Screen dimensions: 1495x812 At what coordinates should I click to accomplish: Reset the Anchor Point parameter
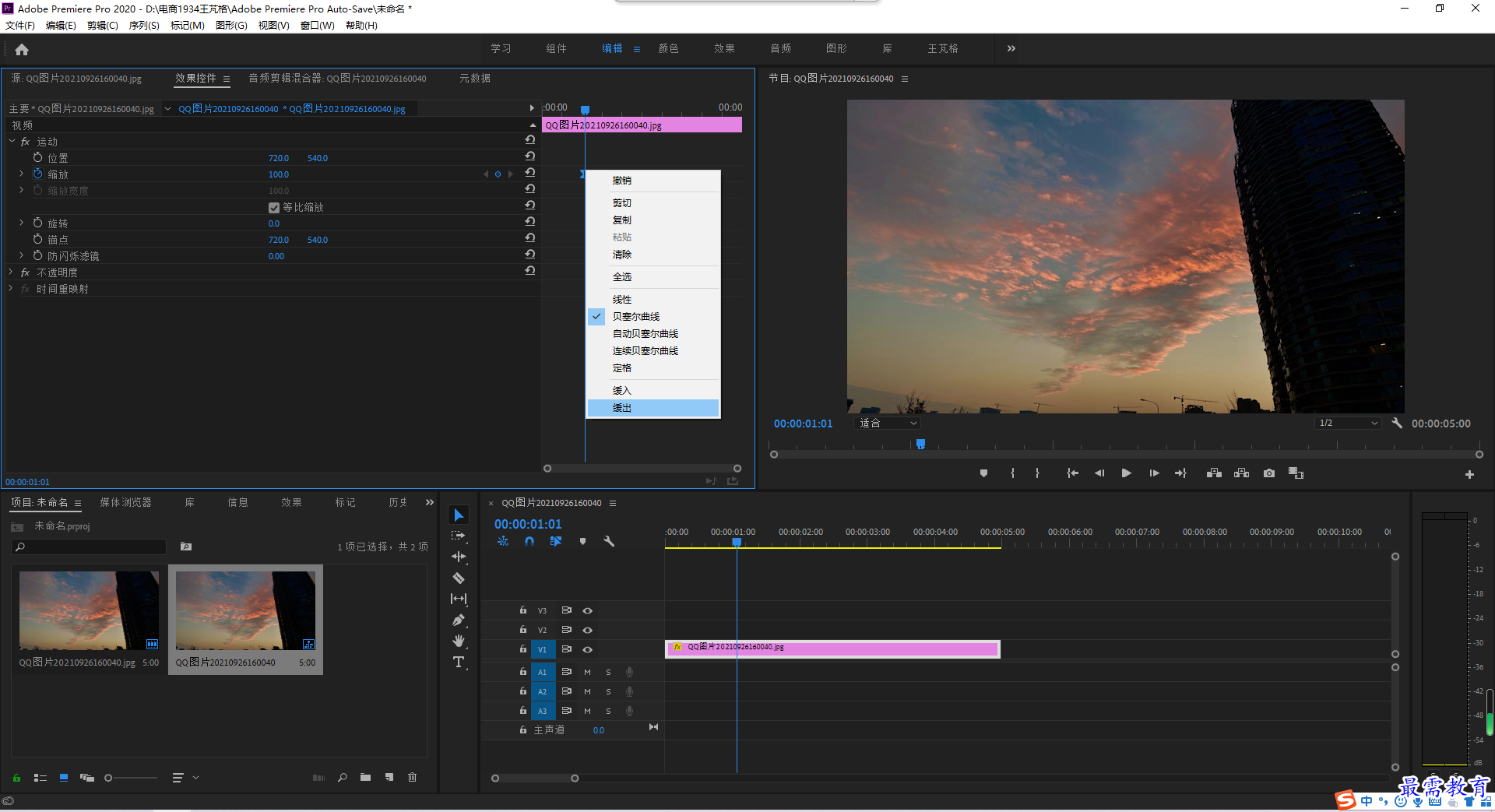coord(529,237)
